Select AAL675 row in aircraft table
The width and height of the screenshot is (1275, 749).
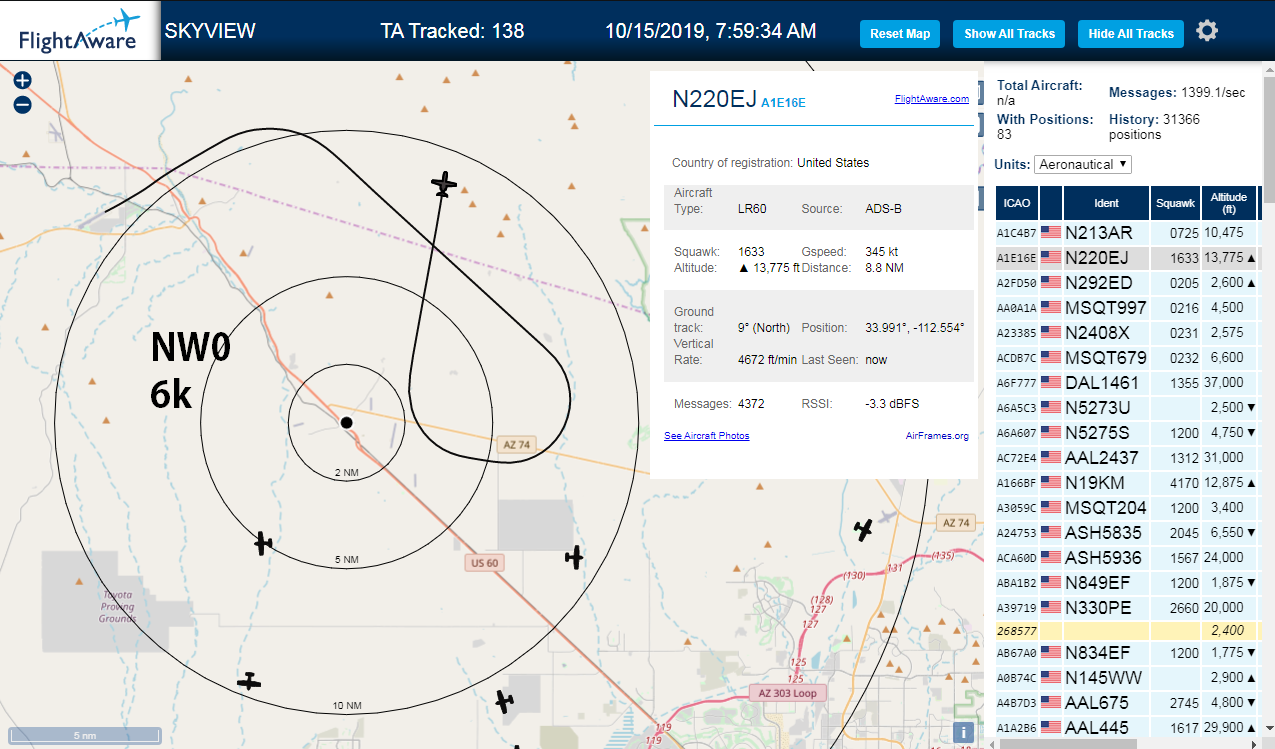tap(1126, 703)
